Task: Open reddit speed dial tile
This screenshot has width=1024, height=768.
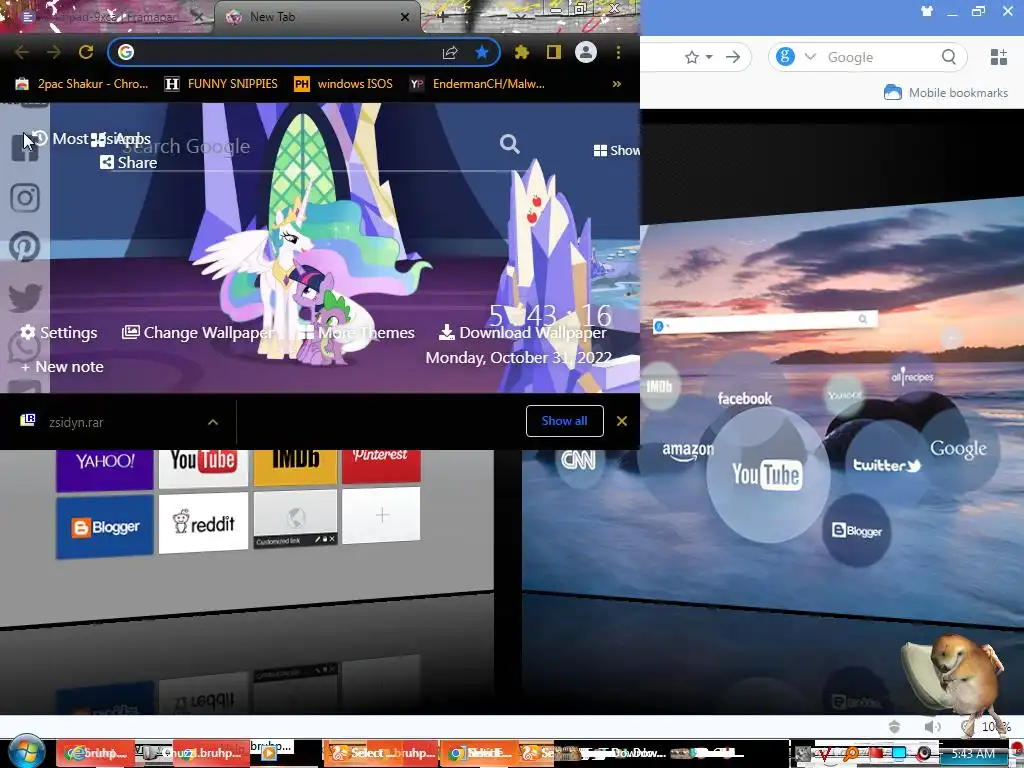Action: (x=203, y=522)
